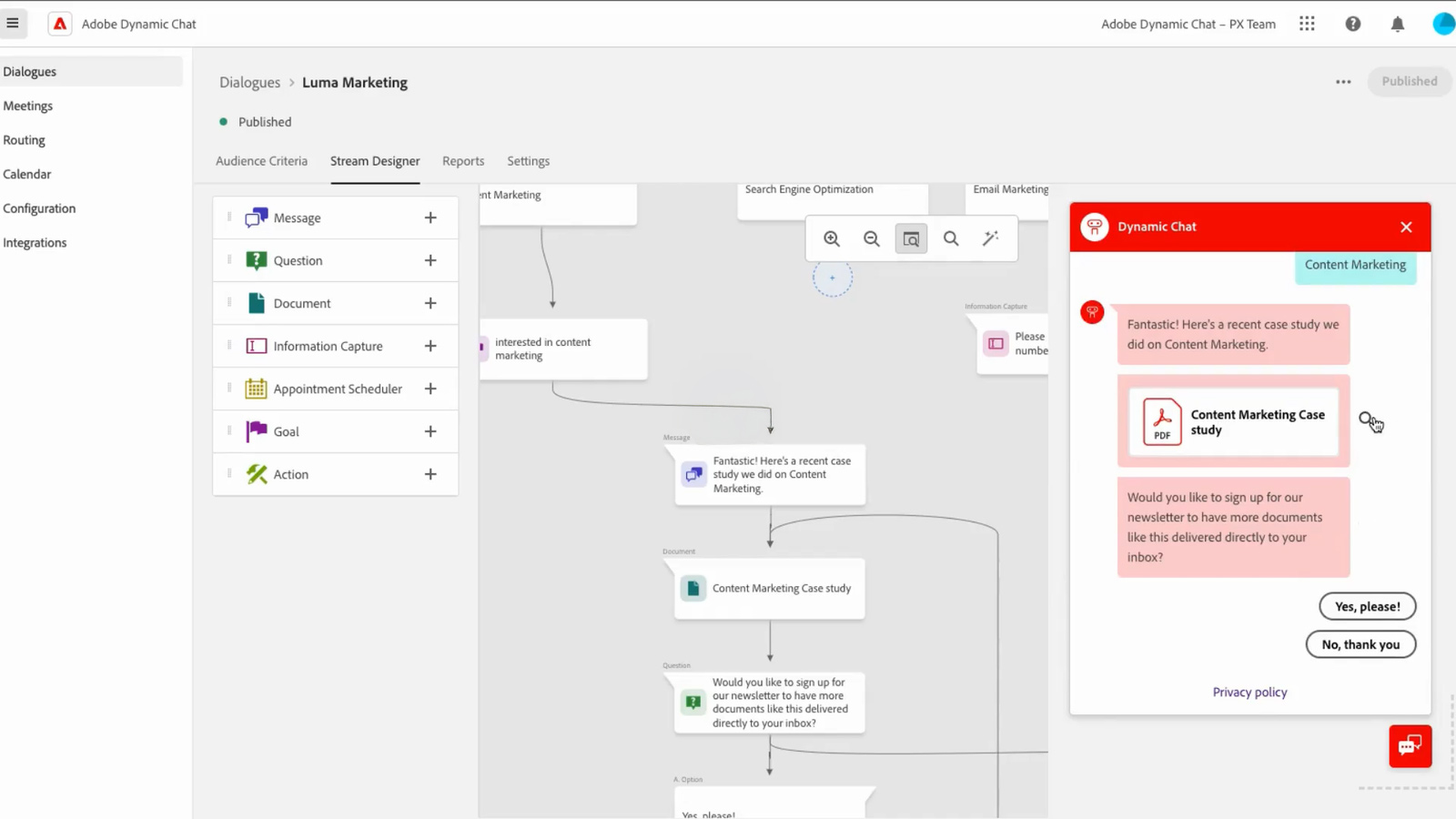
Task: Open the app switcher grid icon
Action: pos(1307,23)
